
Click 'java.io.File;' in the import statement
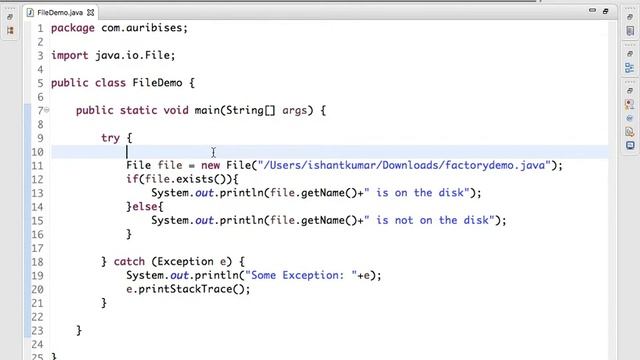[x=135, y=55]
